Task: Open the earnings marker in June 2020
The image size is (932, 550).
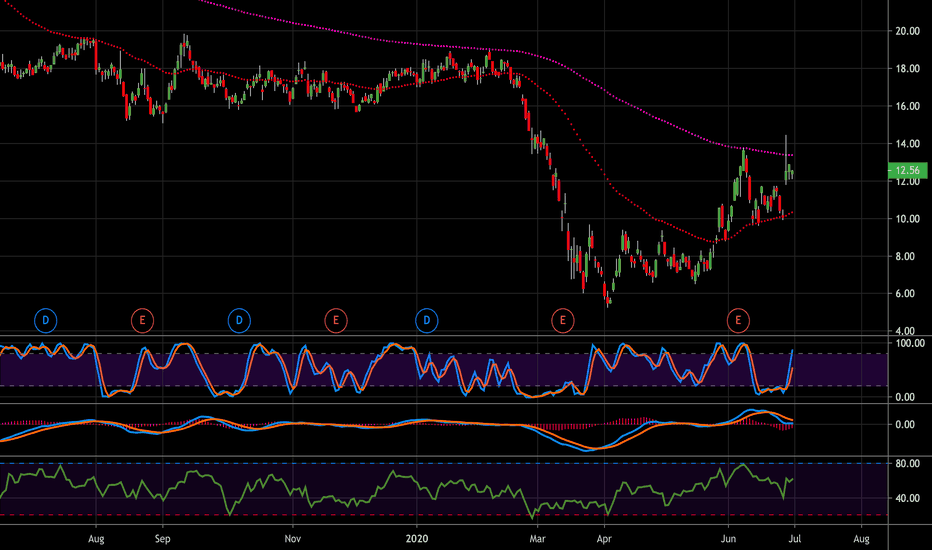Action: coord(738,320)
